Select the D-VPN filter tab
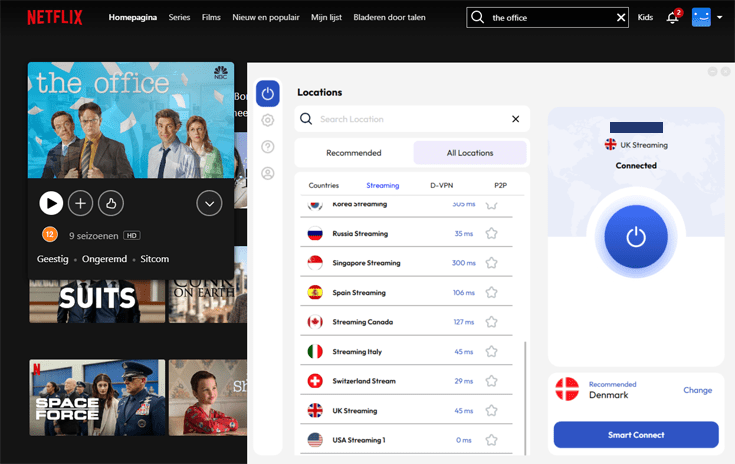The height and width of the screenshot is (464, 735). tap(442, 186)
